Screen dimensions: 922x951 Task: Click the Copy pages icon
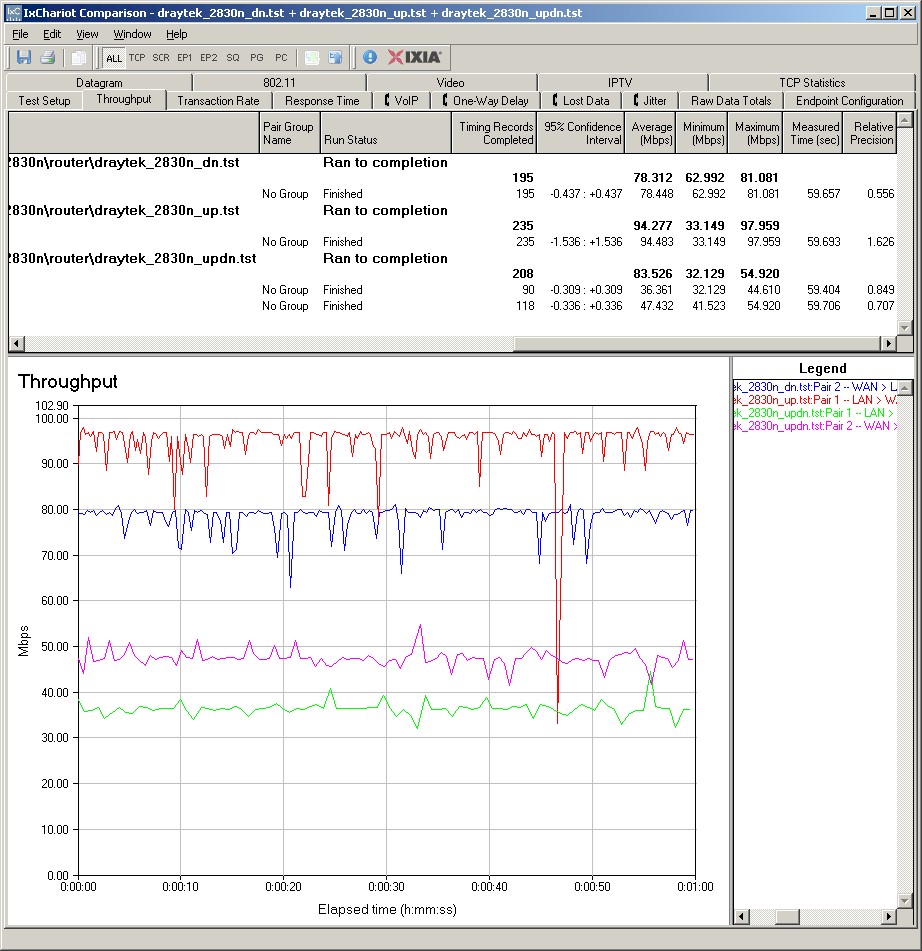click(78, 58)
